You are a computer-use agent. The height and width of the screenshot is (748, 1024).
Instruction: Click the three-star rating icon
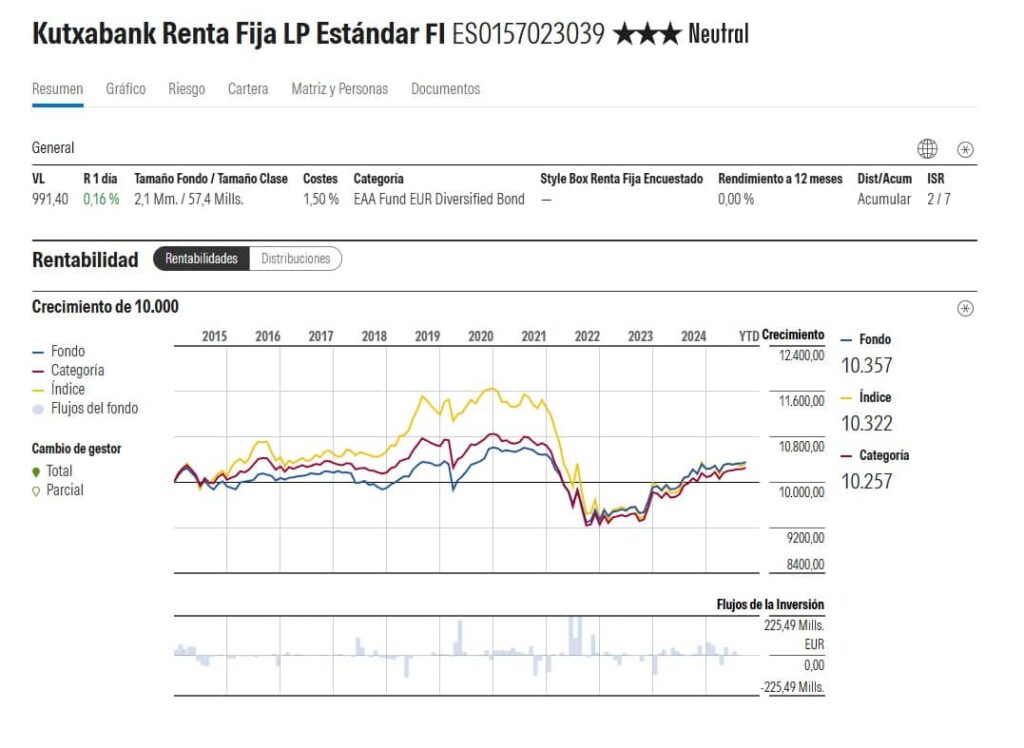click(647, 34)
